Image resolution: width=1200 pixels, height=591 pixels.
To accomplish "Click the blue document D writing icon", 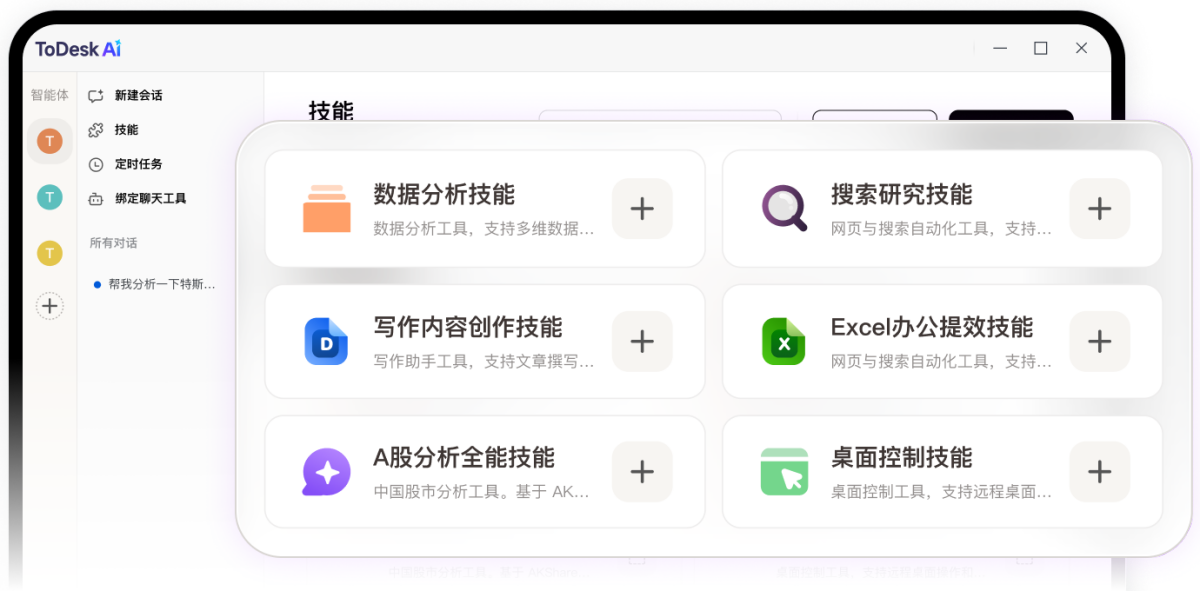I will pos(326,341).
